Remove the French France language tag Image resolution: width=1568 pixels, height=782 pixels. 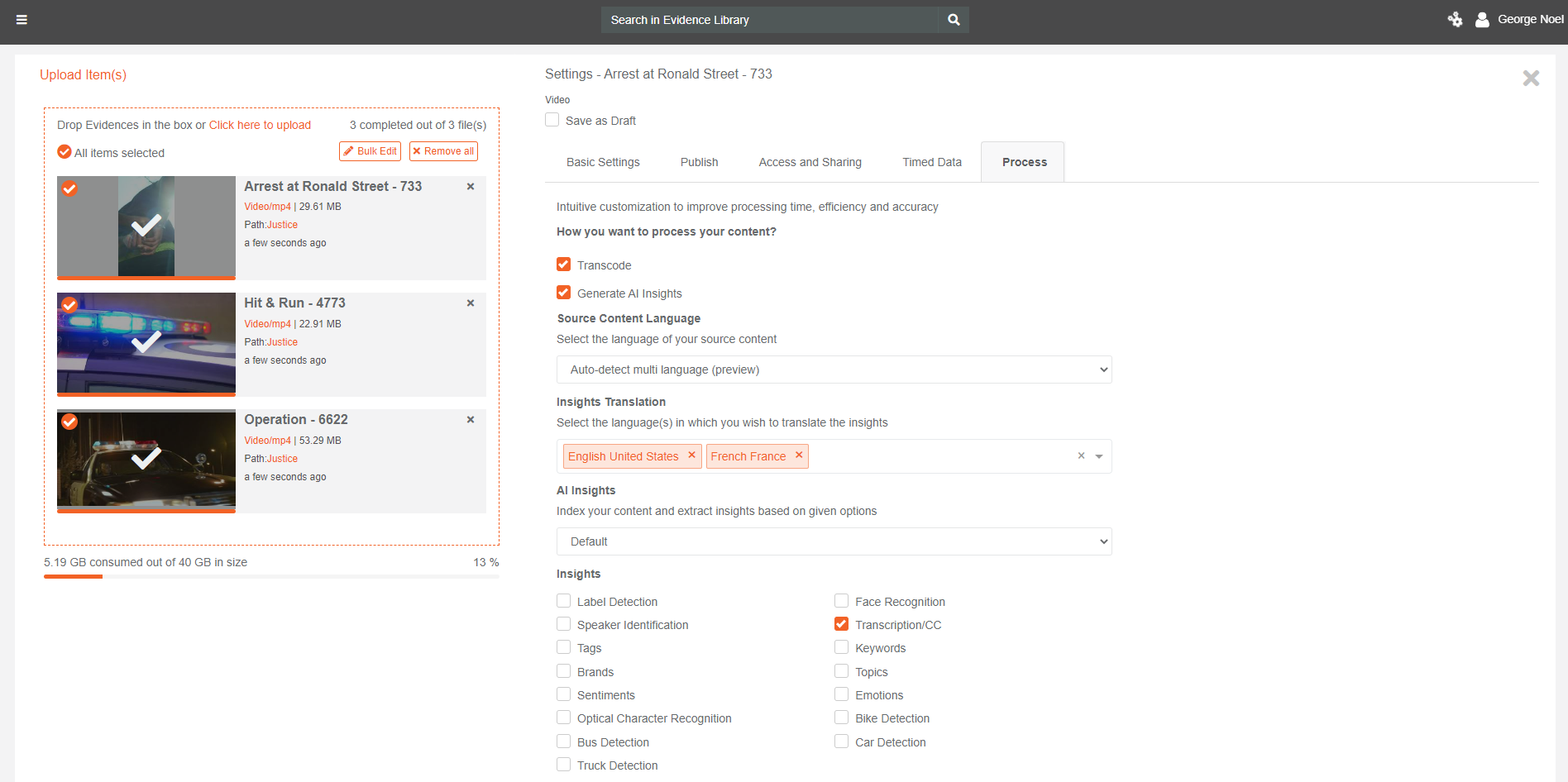[799, 455]
